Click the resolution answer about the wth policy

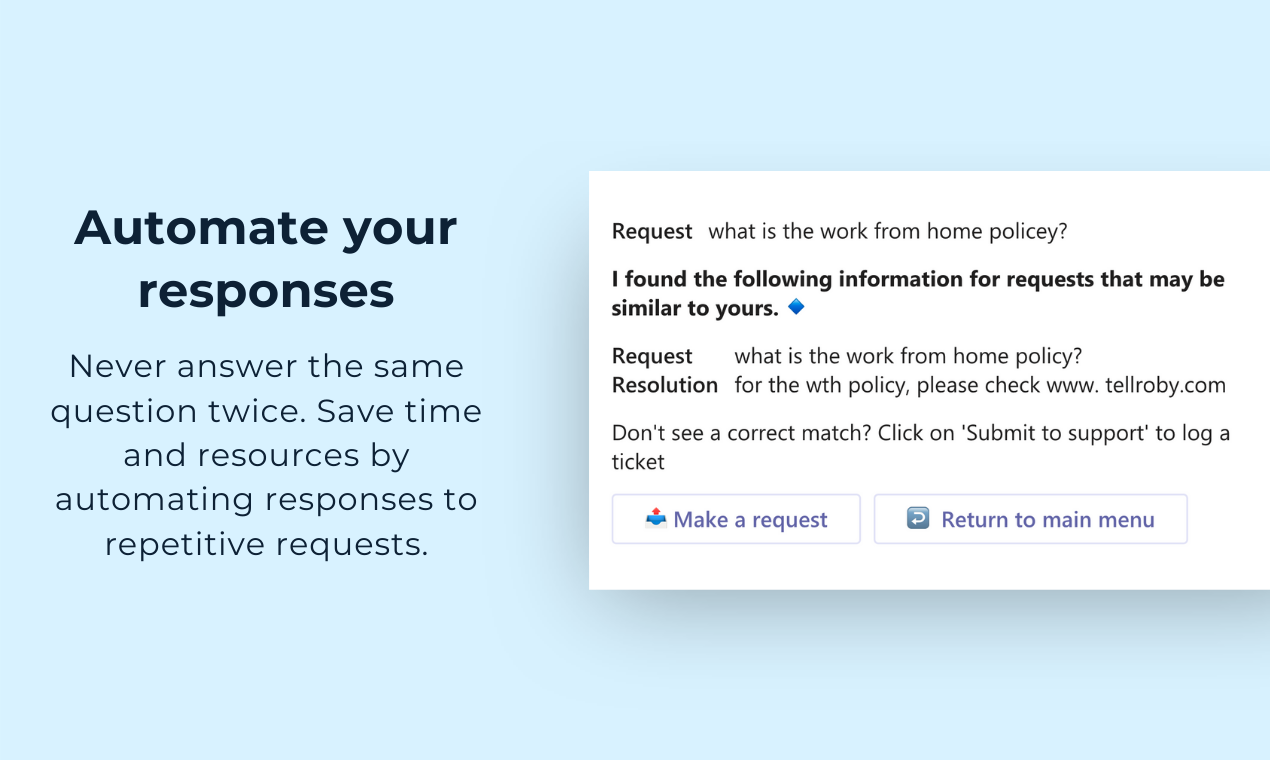tap(980, 385)
